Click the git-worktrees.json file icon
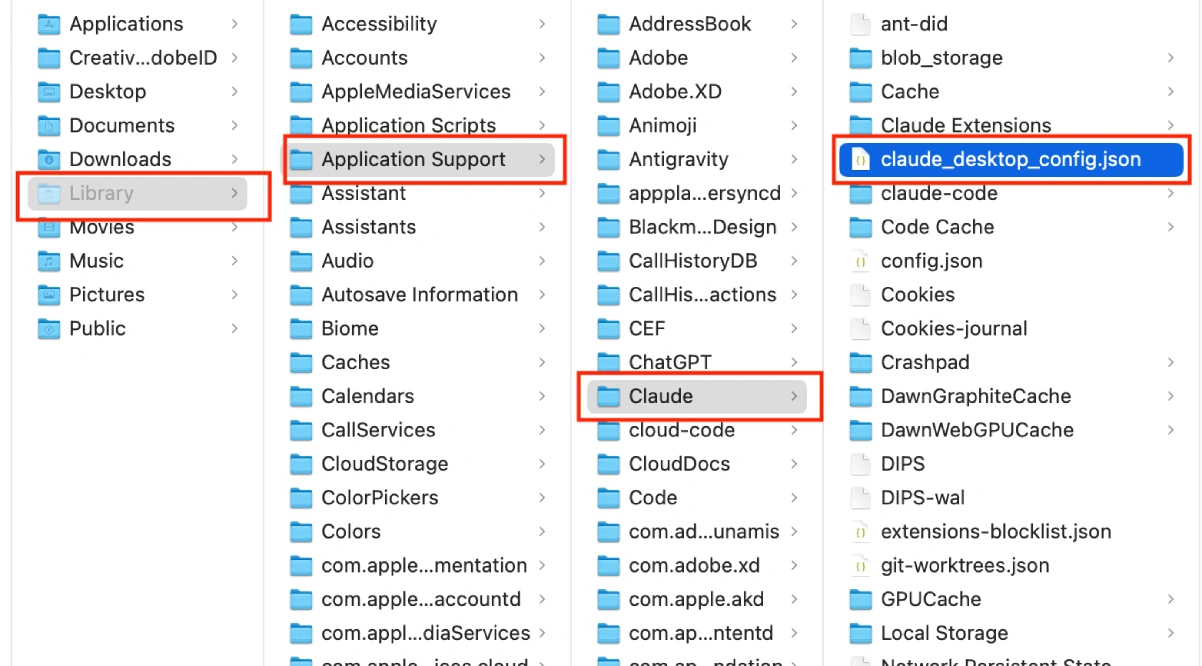Image resolution: width=1202 pixels, height=666 pixels. point(860,565)
